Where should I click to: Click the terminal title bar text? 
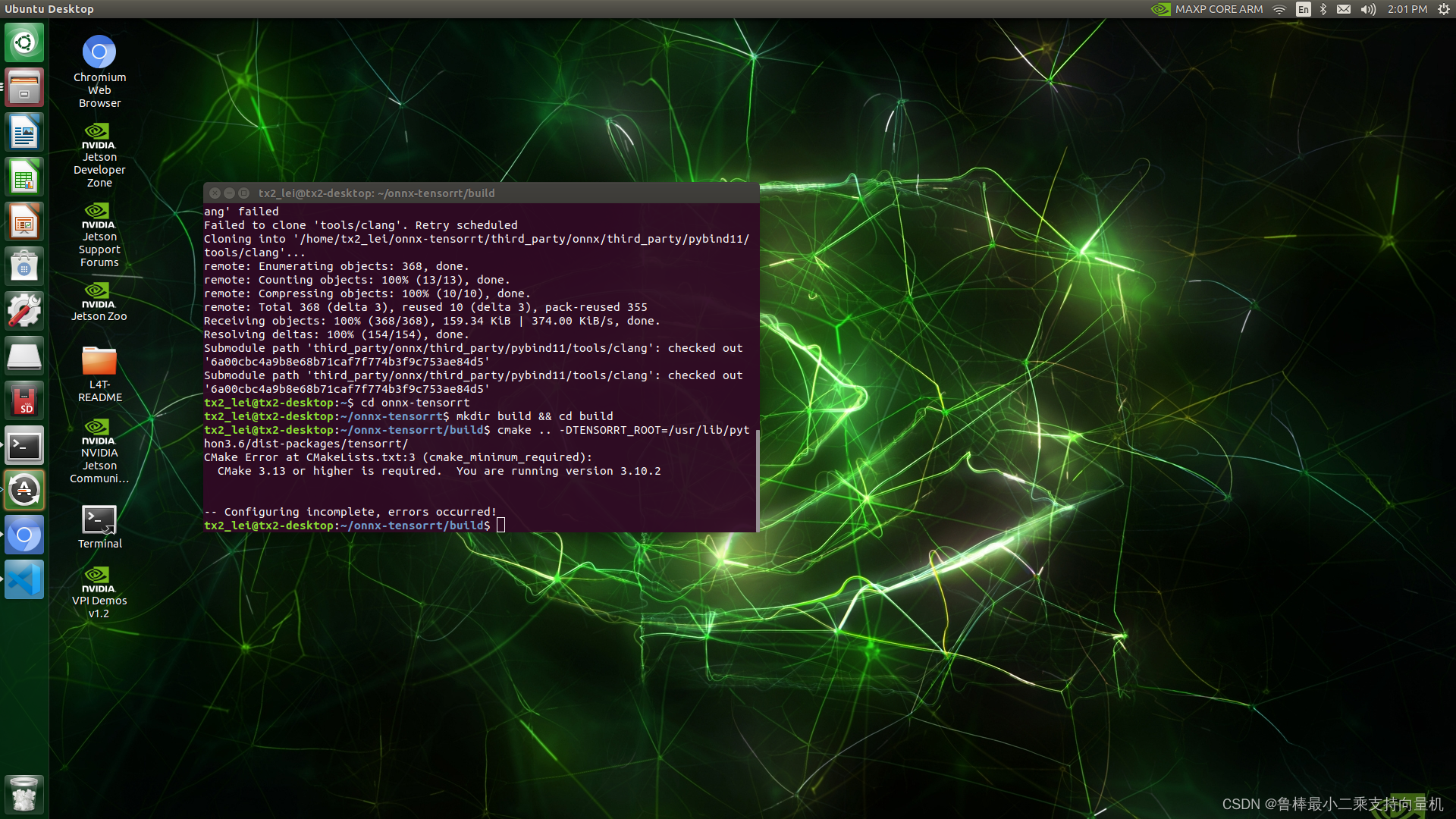376,193
